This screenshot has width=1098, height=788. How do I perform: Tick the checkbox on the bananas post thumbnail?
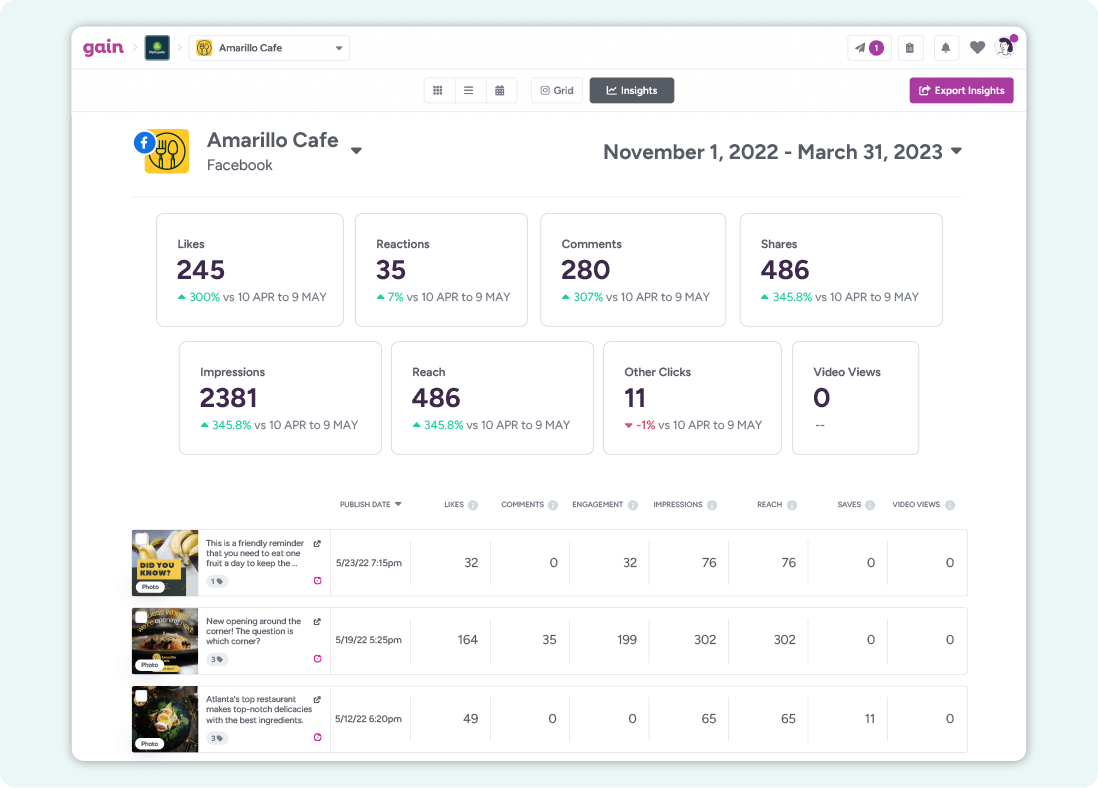(x=141, y=537)
